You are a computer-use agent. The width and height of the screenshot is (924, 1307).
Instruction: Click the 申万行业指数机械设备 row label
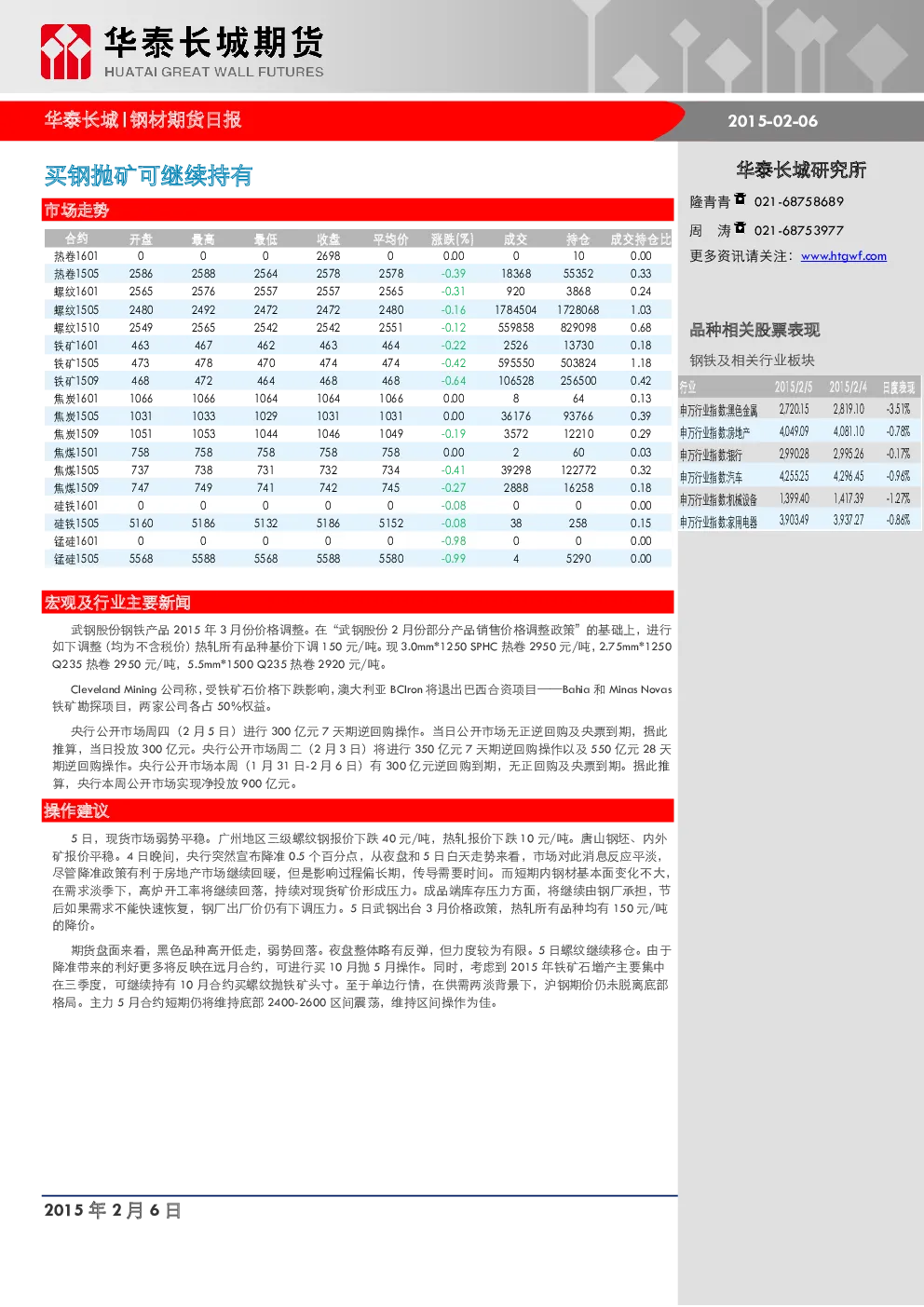[718, 499]
